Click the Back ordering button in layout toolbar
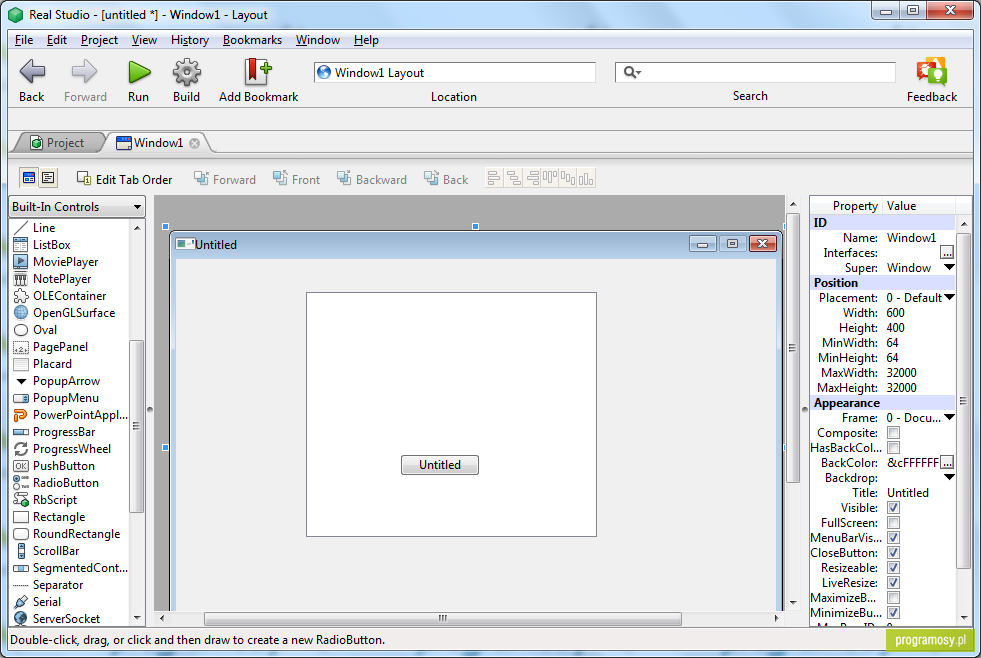 pyautogui.click(x=446, y=180)
